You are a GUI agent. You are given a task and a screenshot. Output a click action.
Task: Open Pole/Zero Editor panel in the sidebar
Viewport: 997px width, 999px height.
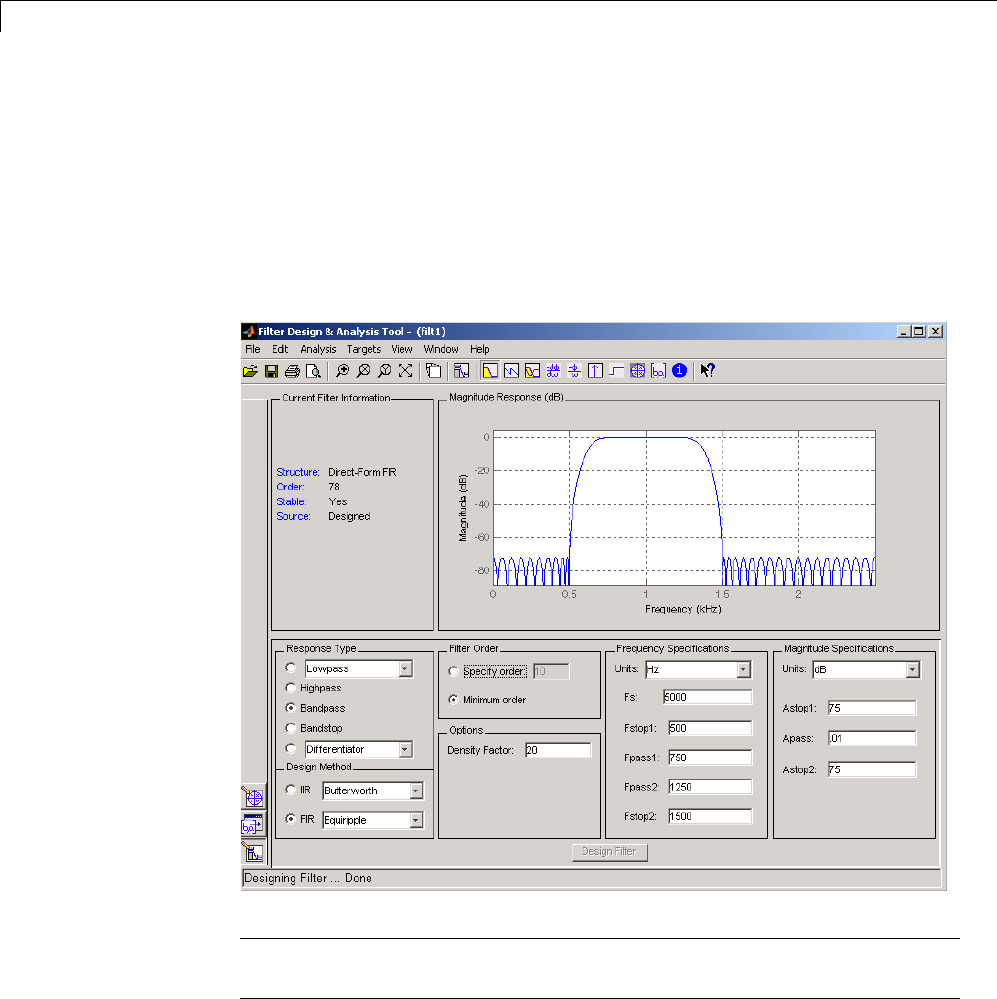point(252,797)
